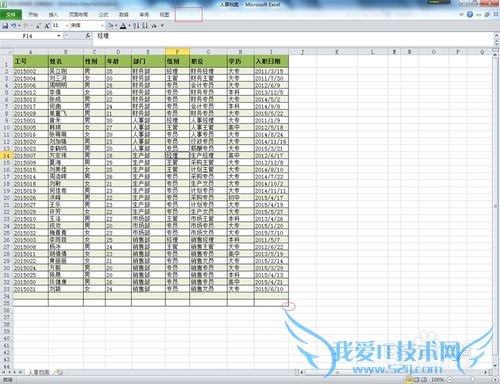Viewport: 500px width, 384px height.
Task: Click the 级别 header cell
Action: (177, 61)
